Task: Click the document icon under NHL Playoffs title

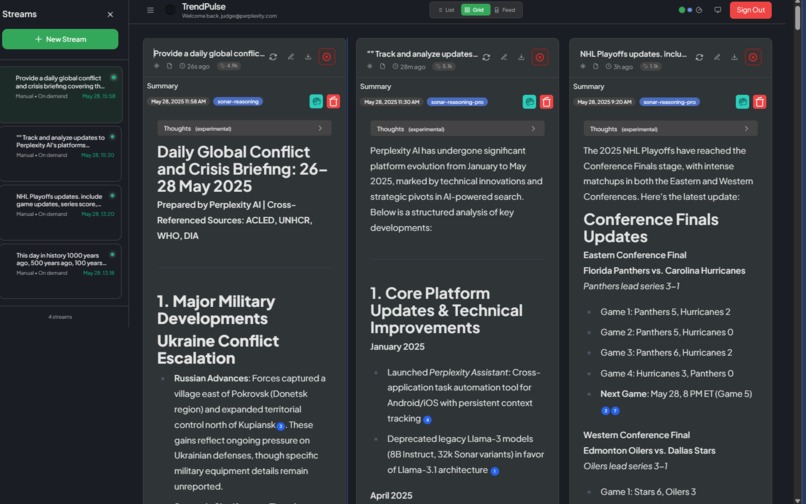Action: 595,66
